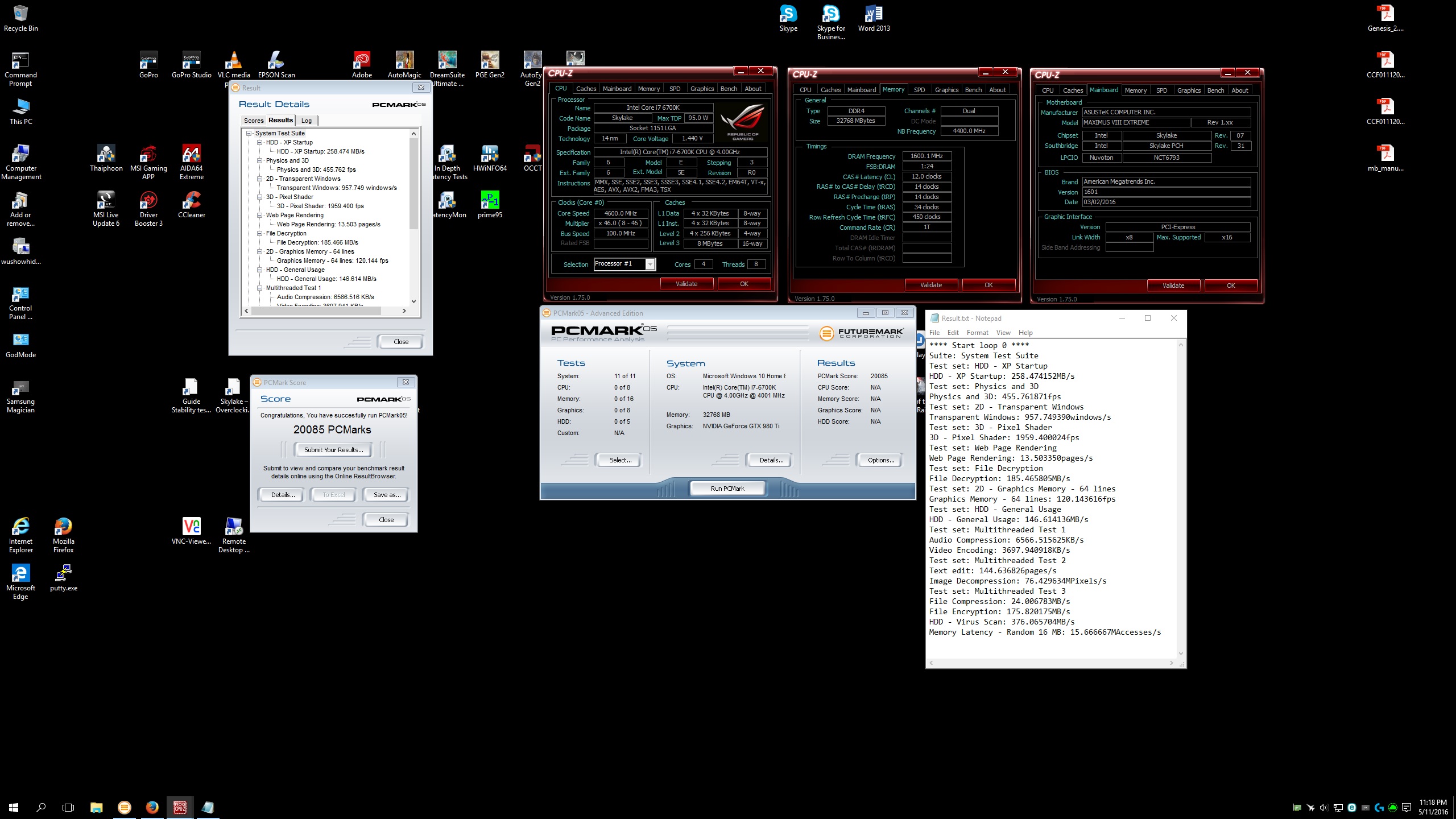The width and height of the screenshot is (1456, 819).
Task: Open MSI Gaming APP icon
Action: tap(148, 162)
